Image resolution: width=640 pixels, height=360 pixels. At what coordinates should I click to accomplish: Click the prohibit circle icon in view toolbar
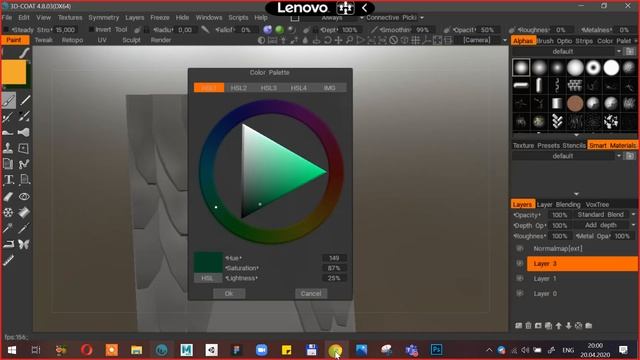tap(393, 40)
